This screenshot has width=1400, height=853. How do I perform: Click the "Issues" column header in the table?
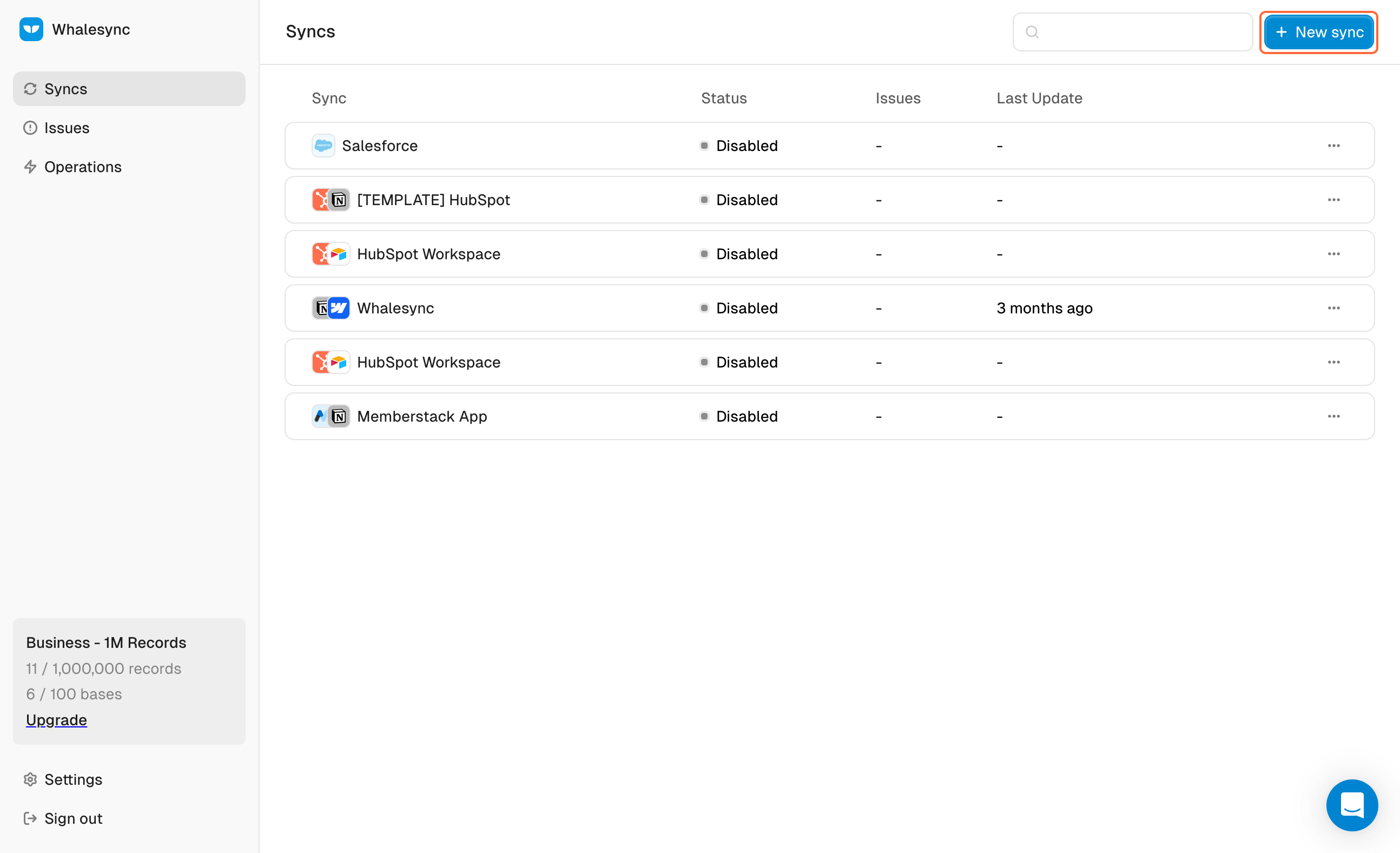point(898,99)
